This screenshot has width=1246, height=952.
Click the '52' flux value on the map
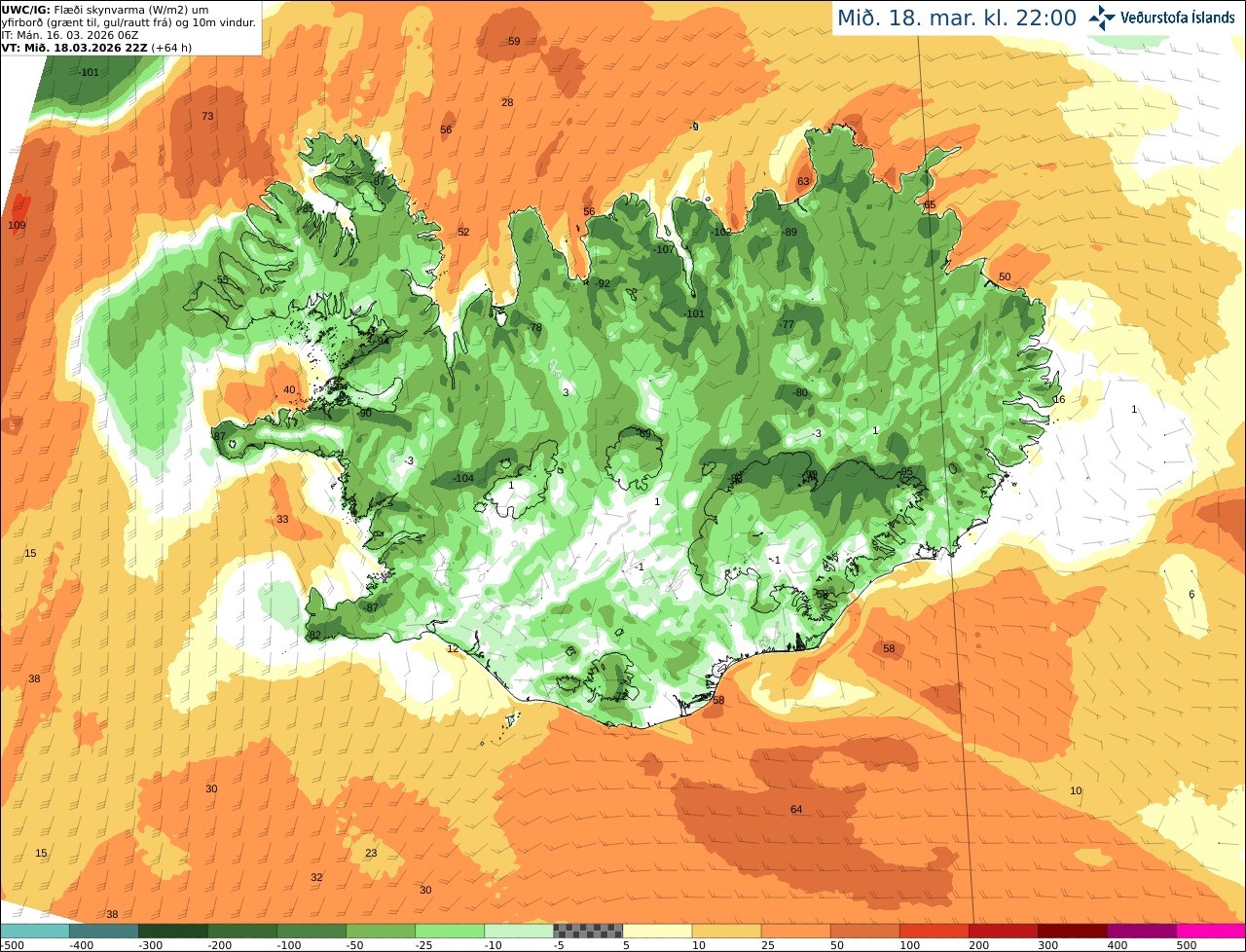(463, 233)
